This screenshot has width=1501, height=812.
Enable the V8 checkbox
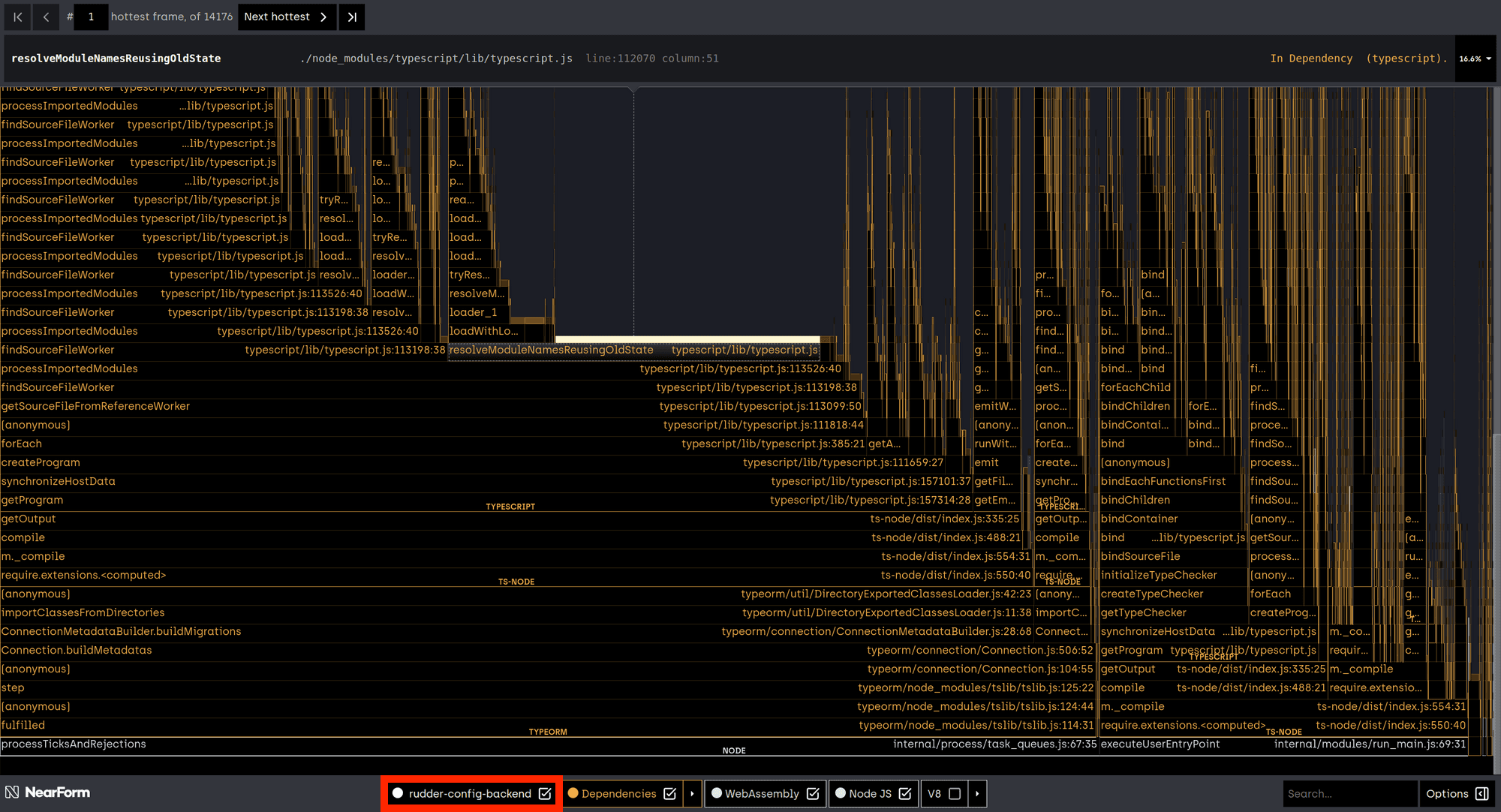(955, 793)
